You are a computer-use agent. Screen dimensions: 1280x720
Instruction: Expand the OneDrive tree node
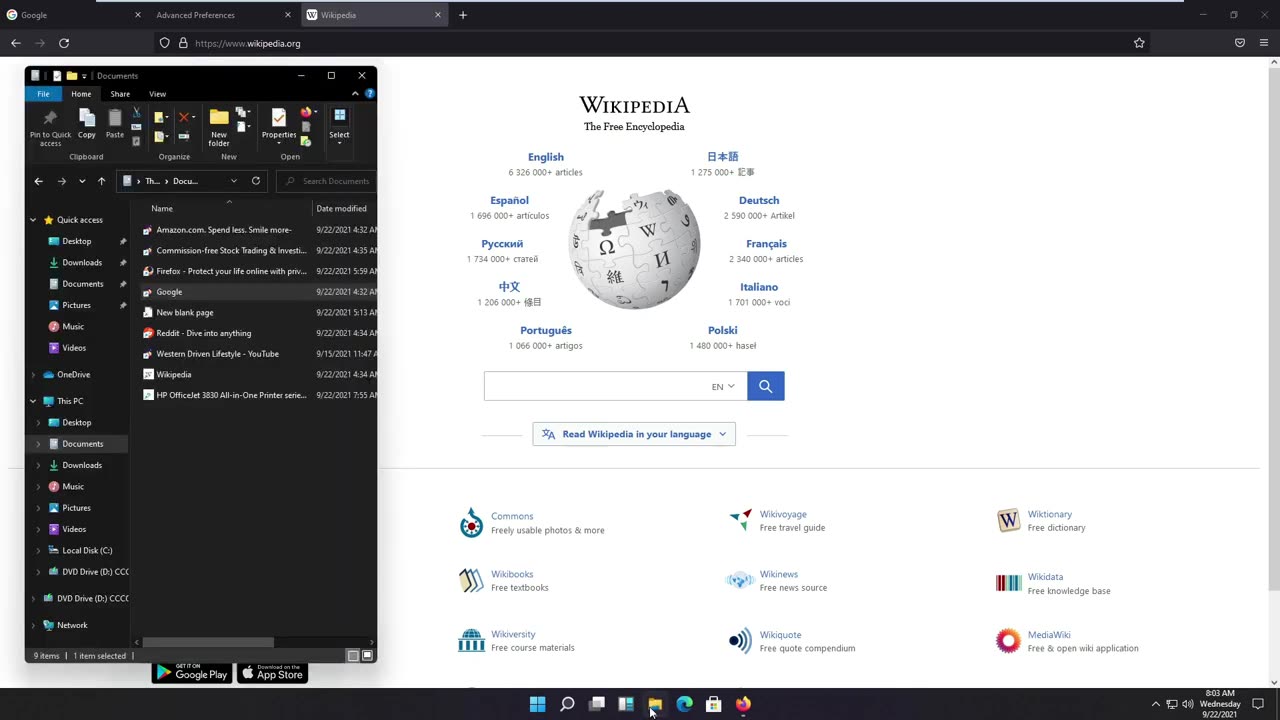coord(33,374)
